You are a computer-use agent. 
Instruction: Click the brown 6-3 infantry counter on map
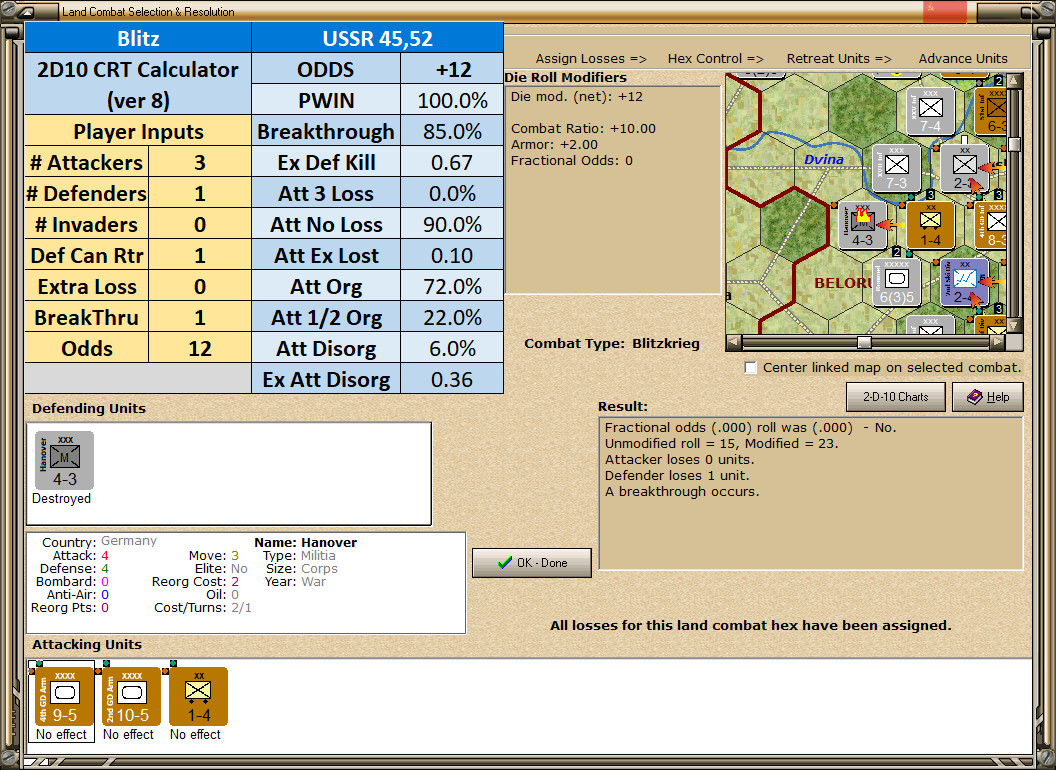tap(991, 110)
